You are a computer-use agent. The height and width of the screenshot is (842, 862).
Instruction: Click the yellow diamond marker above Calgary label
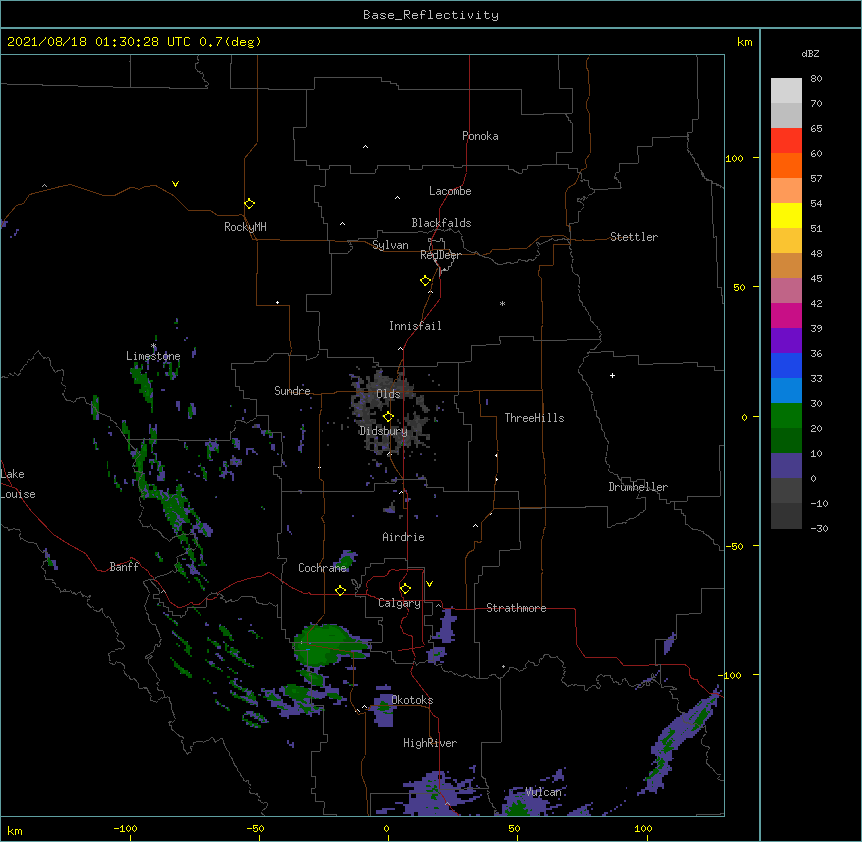tap(405, 589)
